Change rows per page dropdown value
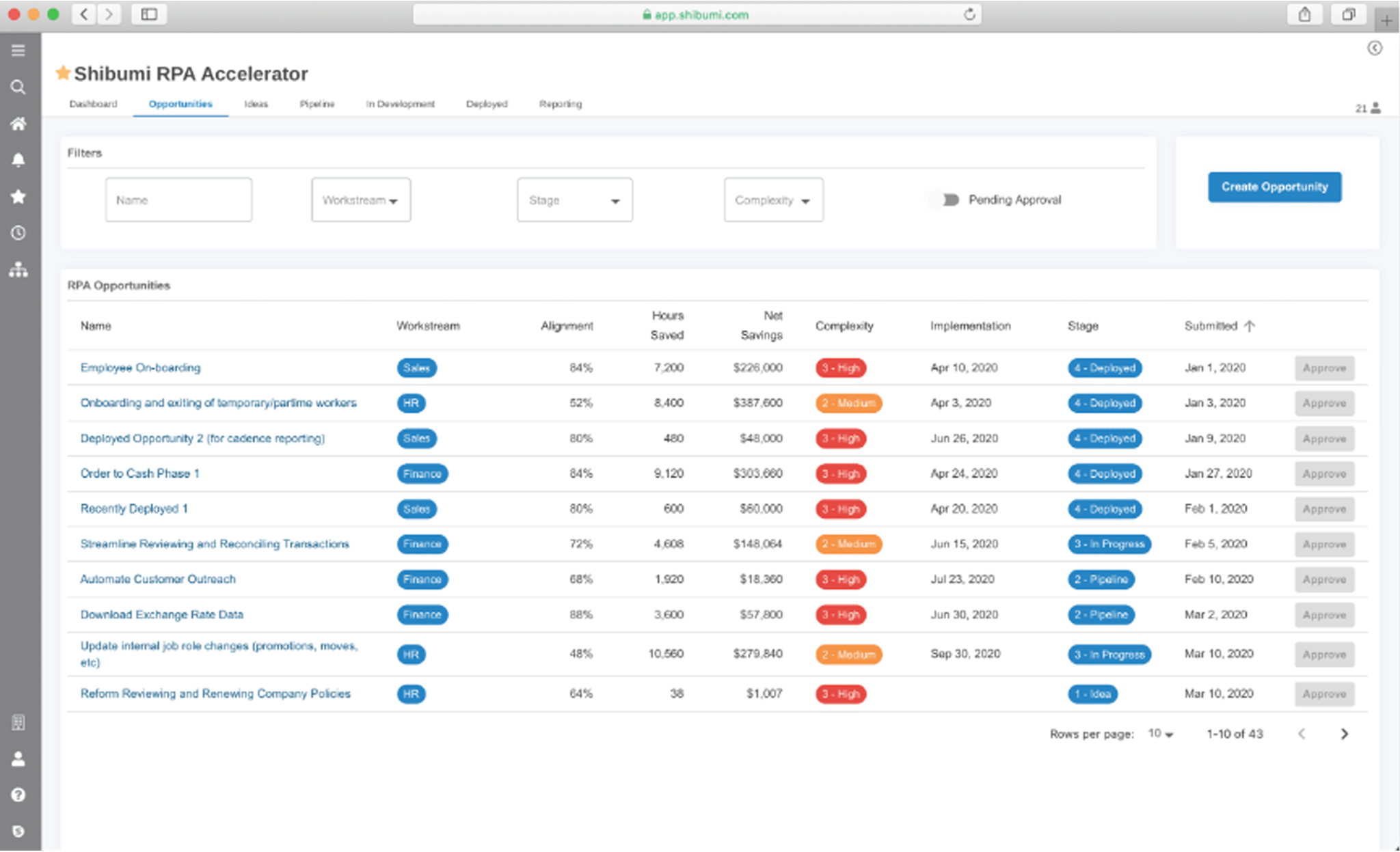 tap(1161, 734)
